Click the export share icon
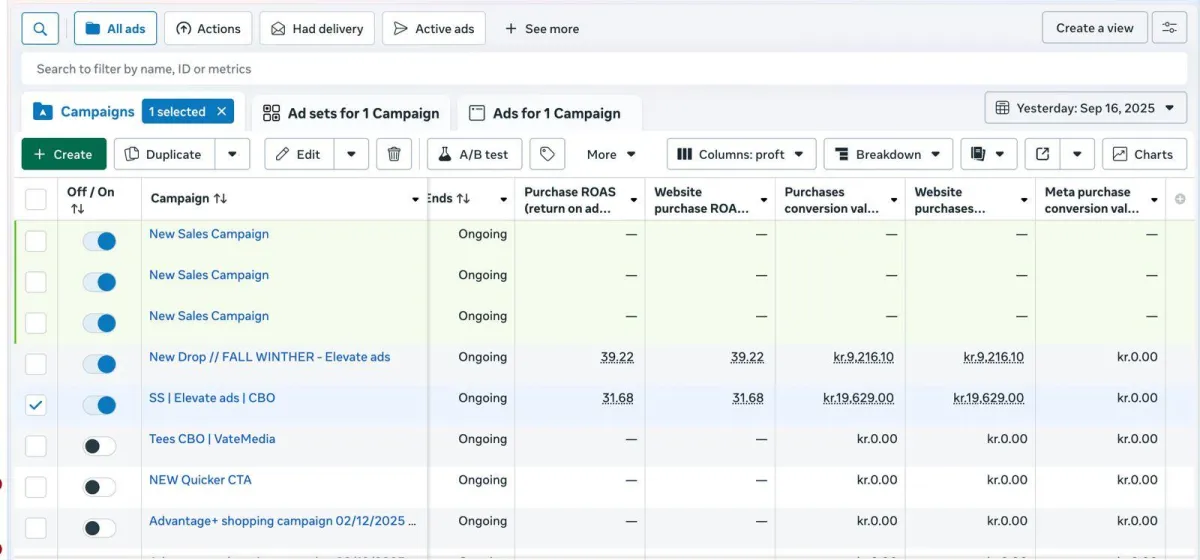 tap(1043, 154)
